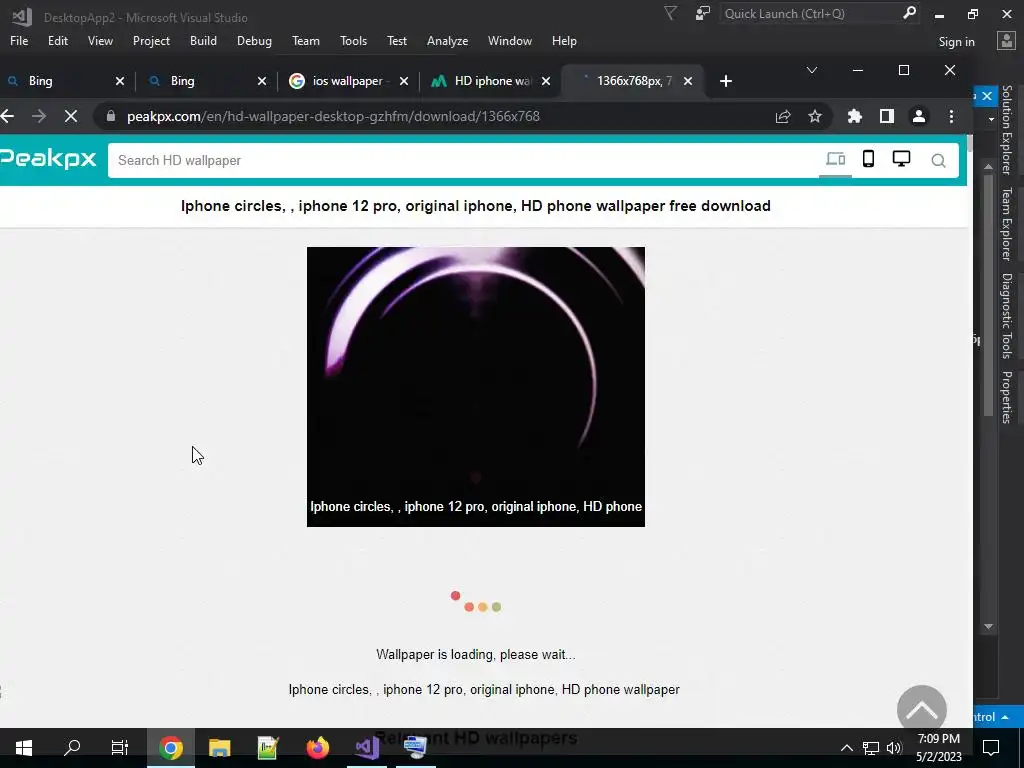Click the Visual Studio notifications flag icon
The width and height of the screenshot is (1024, 768).
coord(670,13)
